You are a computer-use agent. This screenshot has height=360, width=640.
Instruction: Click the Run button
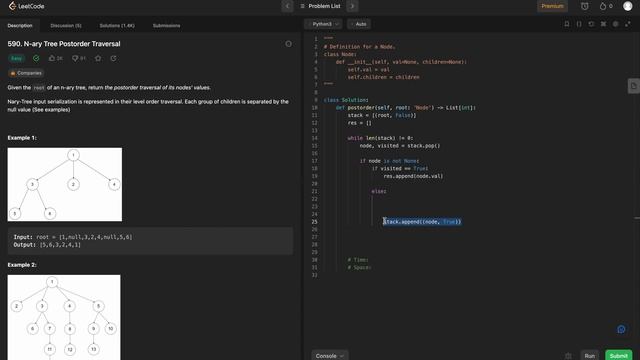[590, 356]
